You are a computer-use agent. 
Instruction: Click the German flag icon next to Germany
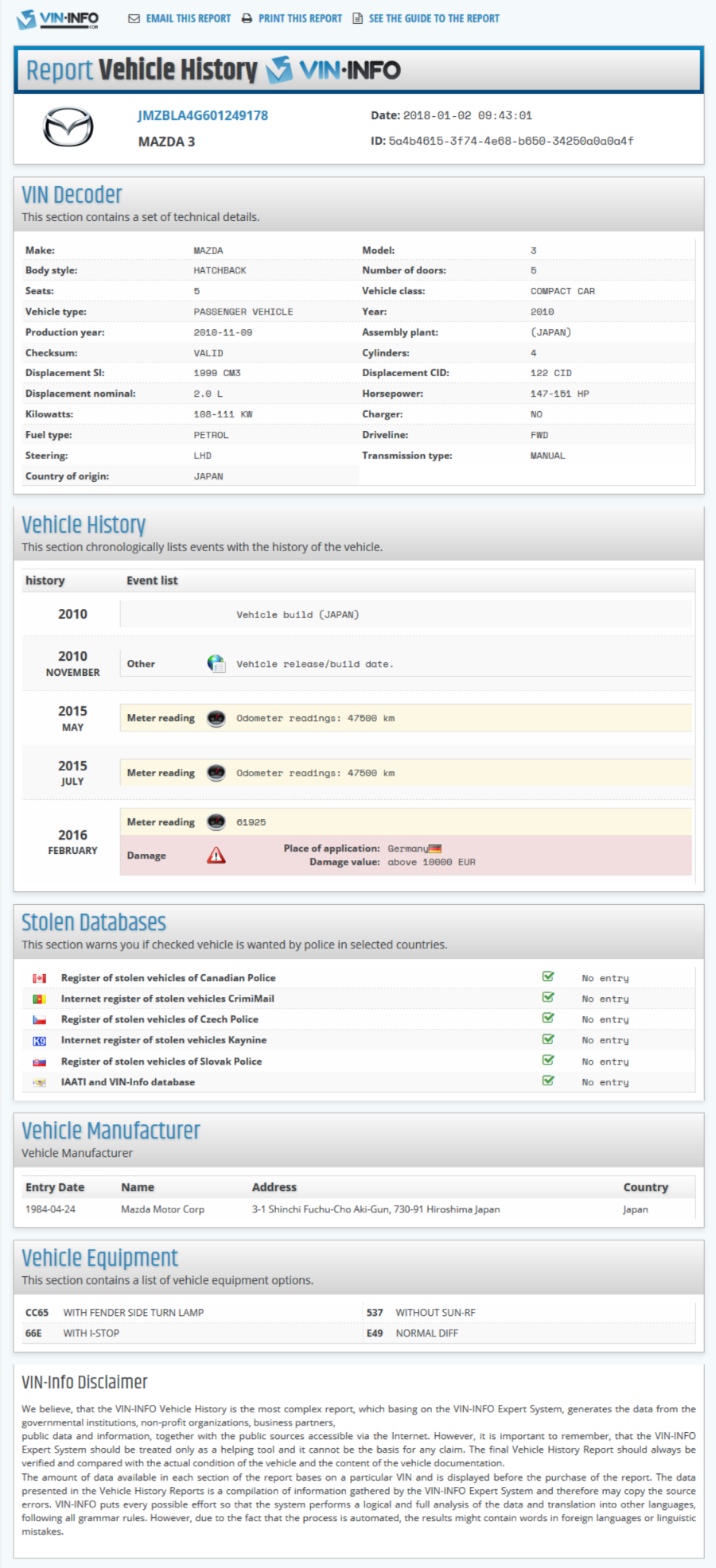click(x=435, y=849)
